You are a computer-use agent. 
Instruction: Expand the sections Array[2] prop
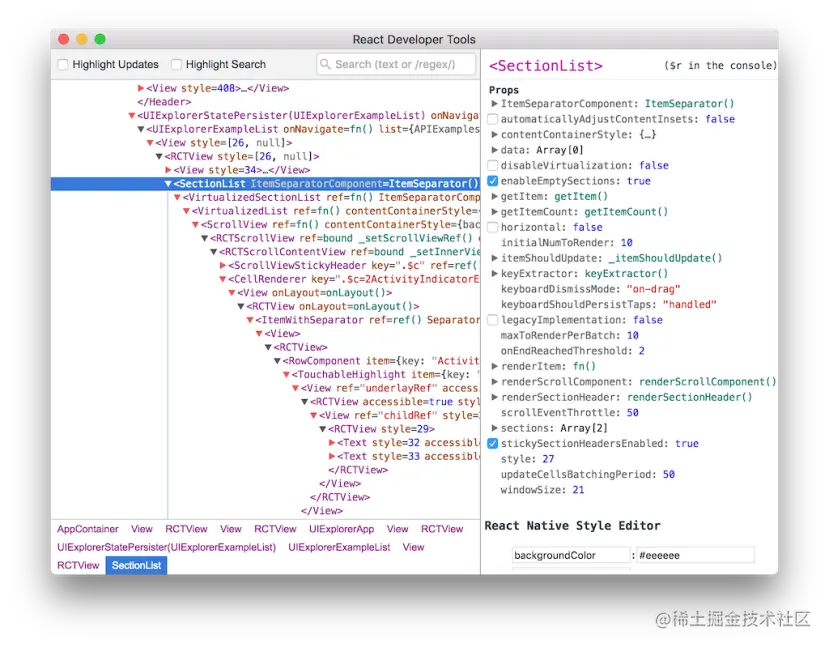tap(494, 428)
